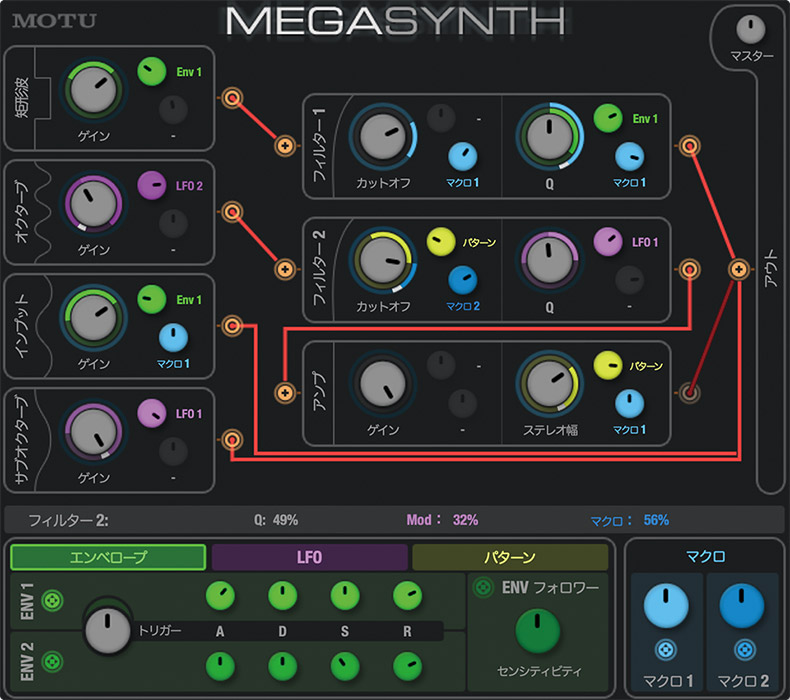The width and height of the screenshot is (790, 700).
Task: Click ステレオ幅 yellow パターン mod knob
Action: pos(608,365)
